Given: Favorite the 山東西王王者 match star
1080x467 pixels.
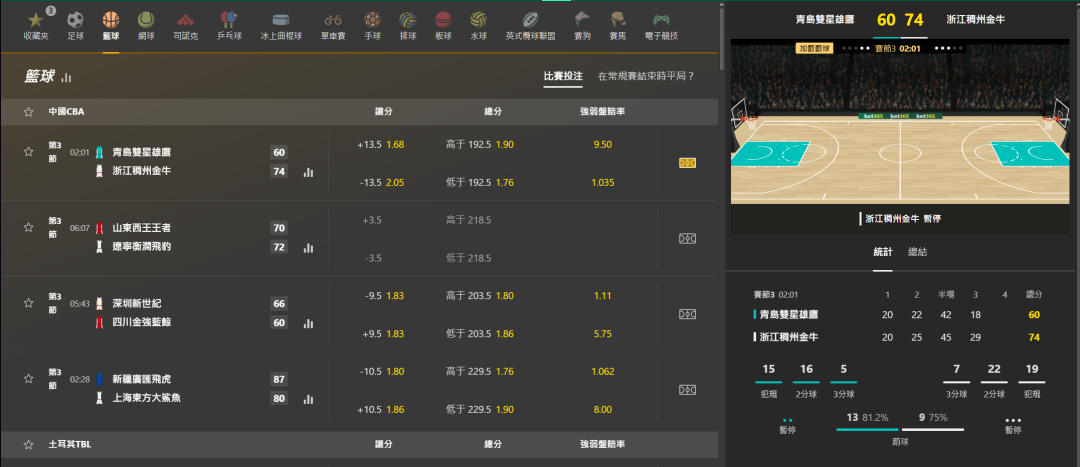Looking at the screenshot, I should point(28,227).
